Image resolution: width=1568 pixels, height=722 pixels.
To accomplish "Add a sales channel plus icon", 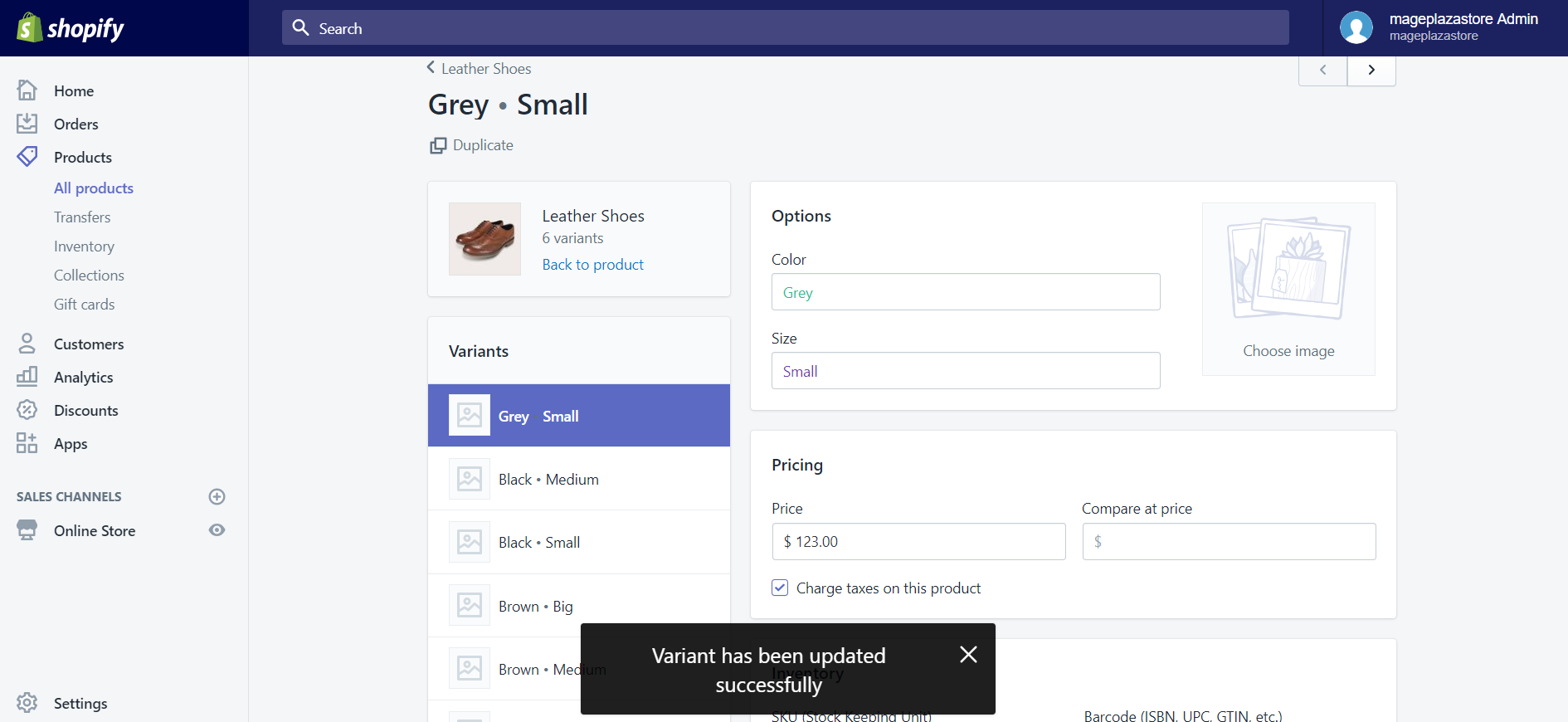I will (x=217, y=496).
